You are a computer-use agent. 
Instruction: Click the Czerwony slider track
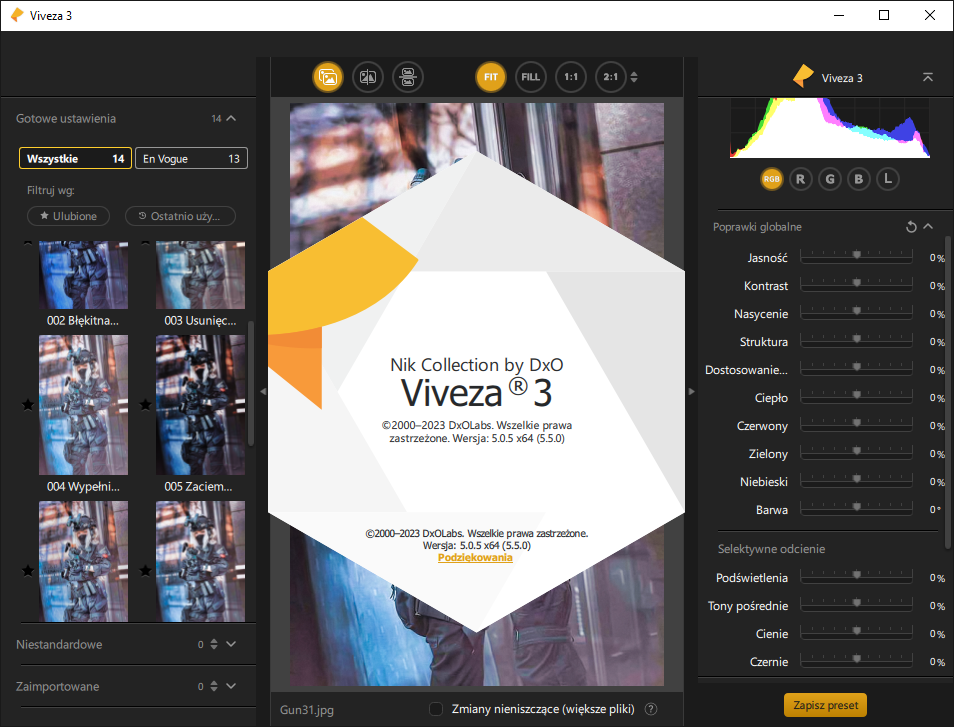(857, 425)
